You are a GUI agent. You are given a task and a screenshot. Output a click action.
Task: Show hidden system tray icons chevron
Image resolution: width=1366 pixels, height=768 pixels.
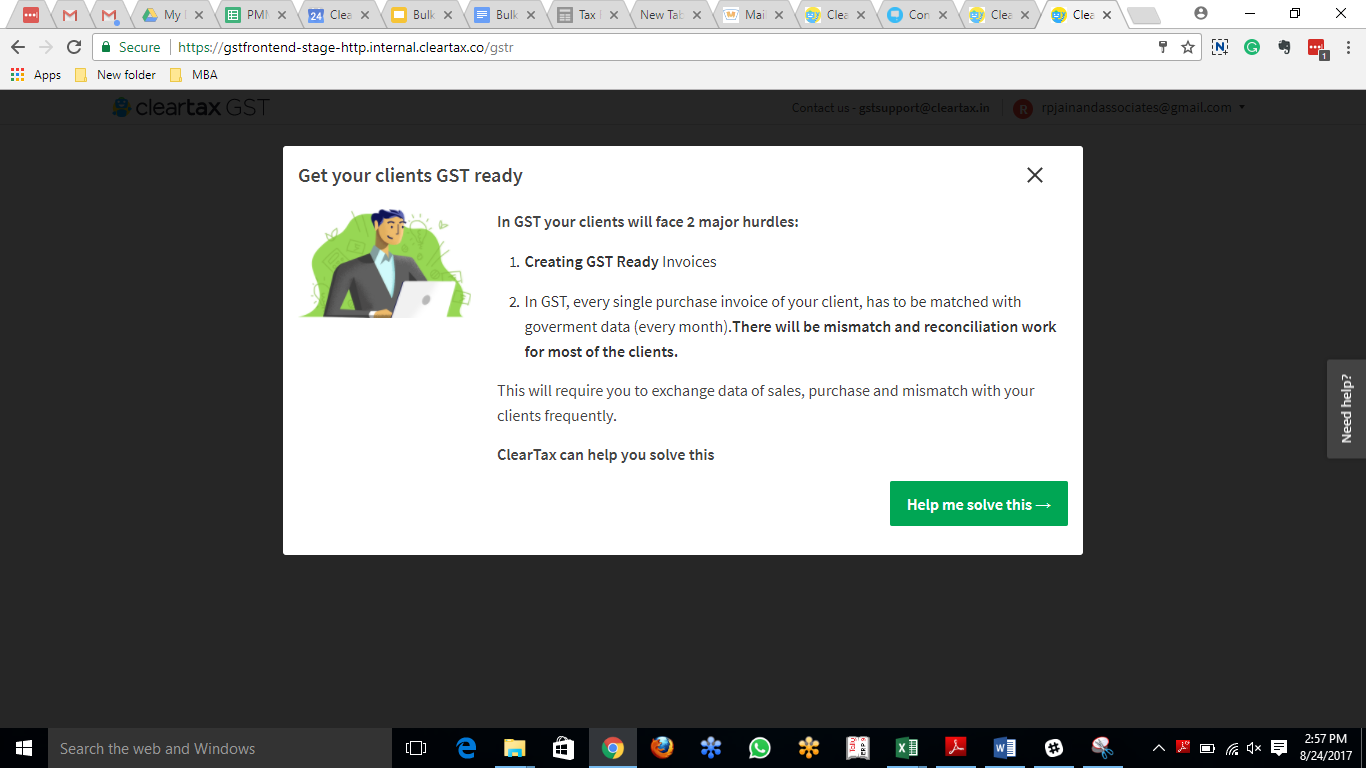click(x=1159, y=748)
